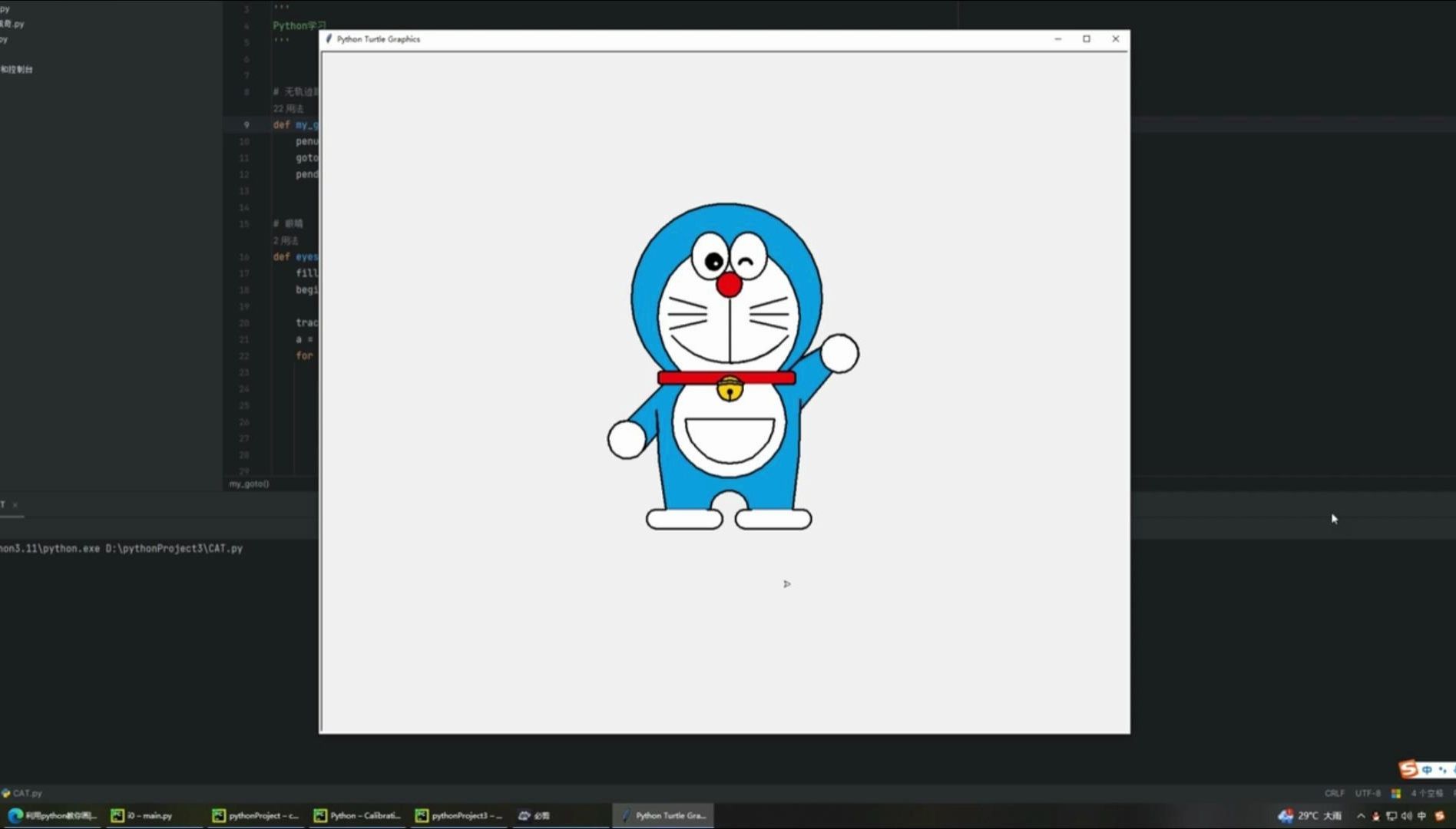Open volume control tray icon

coord(1406,816)
